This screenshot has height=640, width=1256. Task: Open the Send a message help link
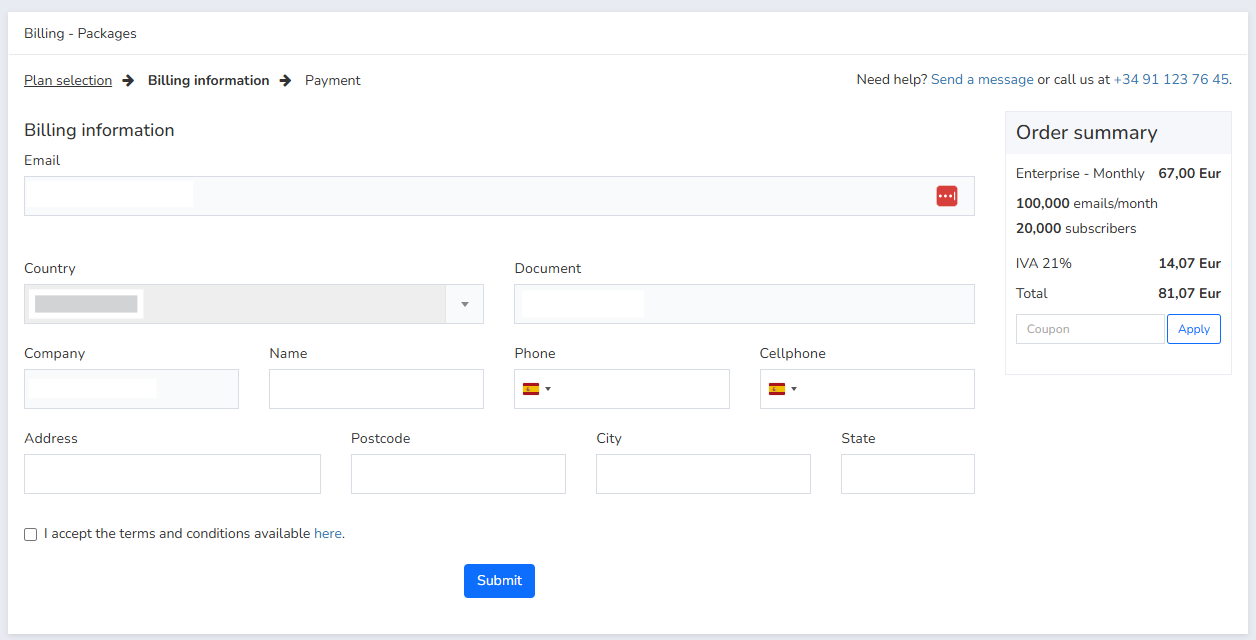(x=982, y=79)
